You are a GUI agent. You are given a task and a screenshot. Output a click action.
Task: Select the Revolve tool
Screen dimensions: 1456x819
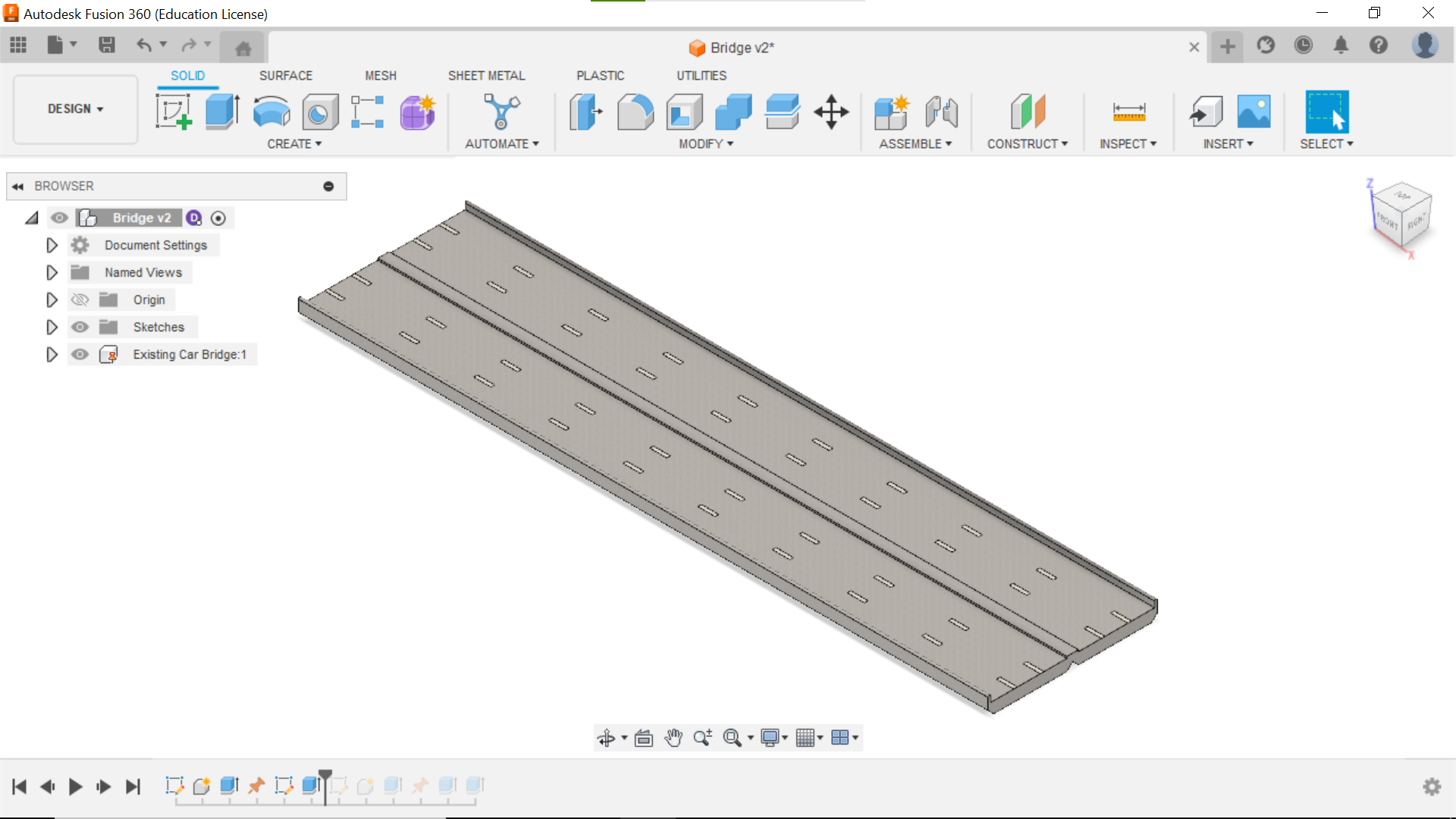(x=271, y=112)
